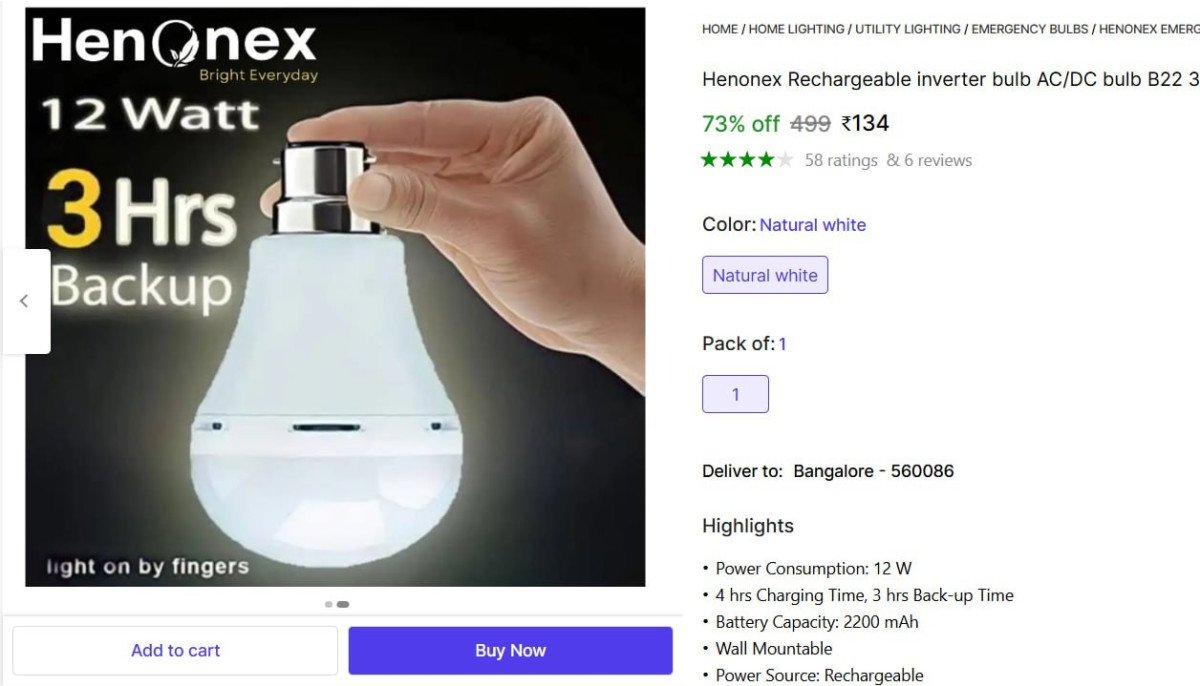Click the left image carousel arrow
The width and height of the screenshot is (1200, 686).
[x=25, y=301]
